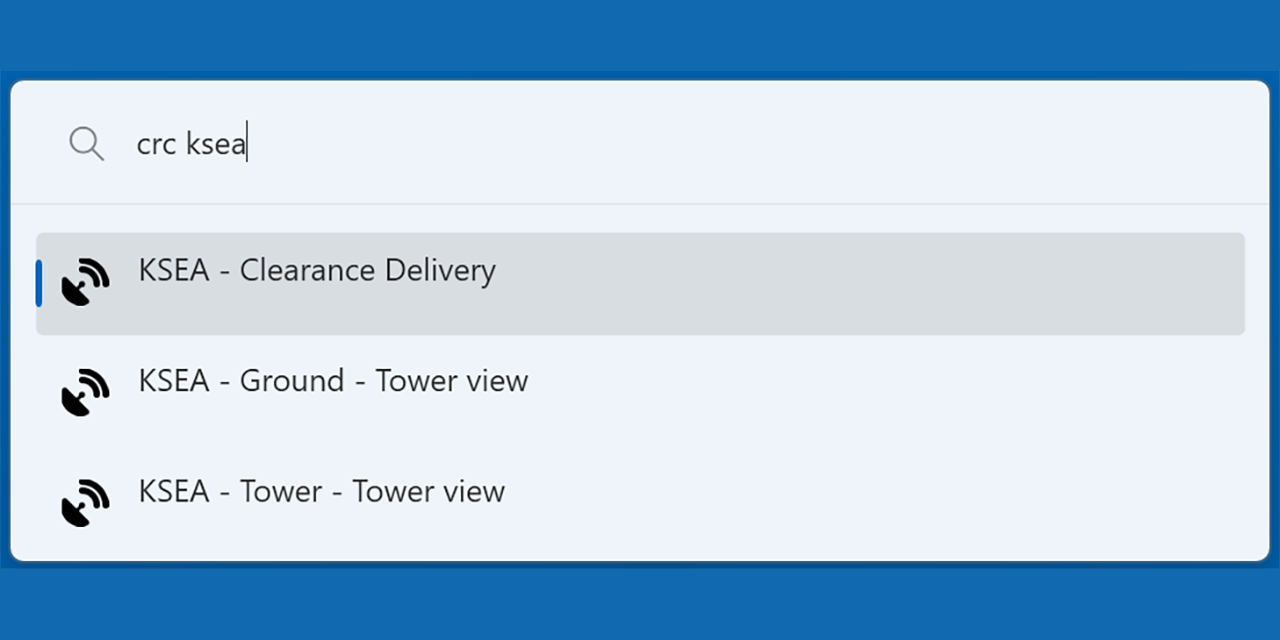Viewport: 1280px width, 640px height.
Task: Click the radar icon beside KSEA Tower
Action: [86, 503]
